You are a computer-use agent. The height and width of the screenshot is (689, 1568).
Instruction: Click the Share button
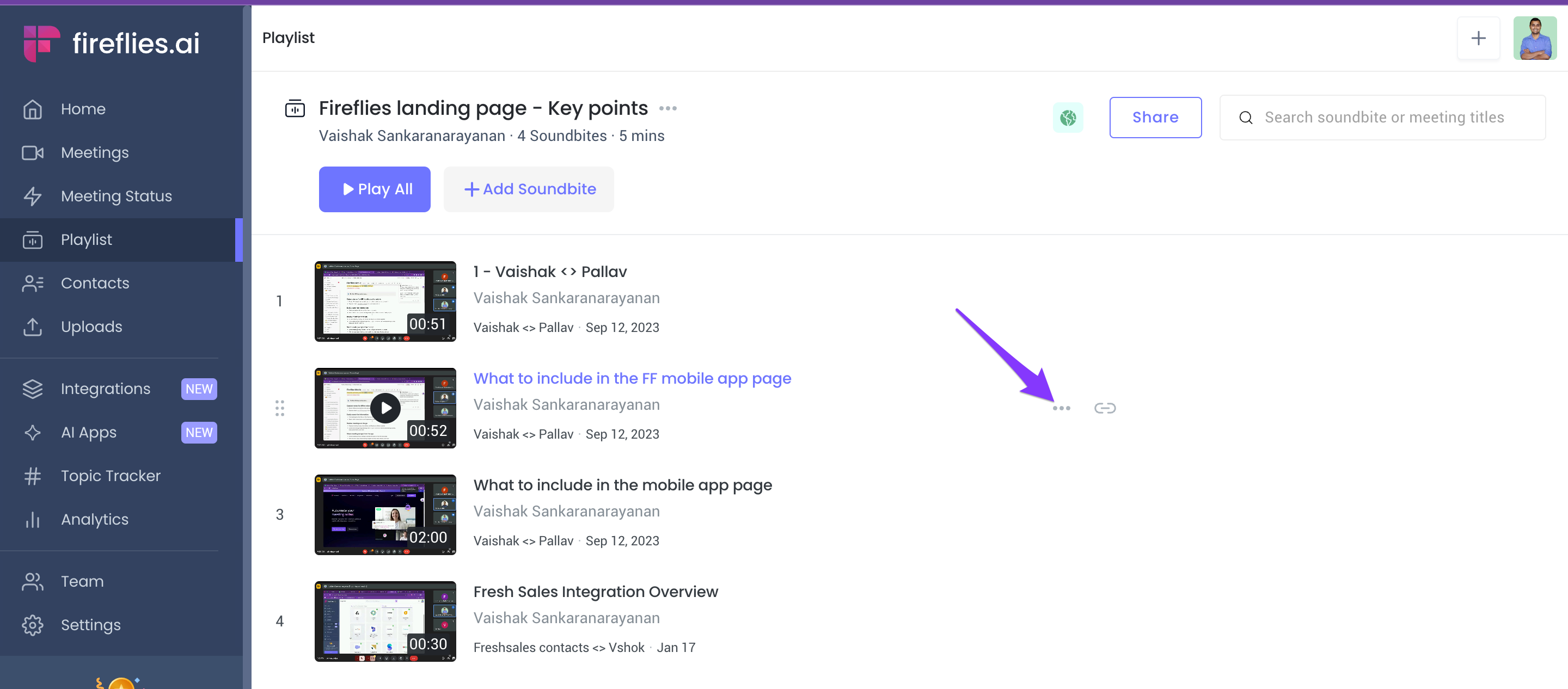(1155, 118)
